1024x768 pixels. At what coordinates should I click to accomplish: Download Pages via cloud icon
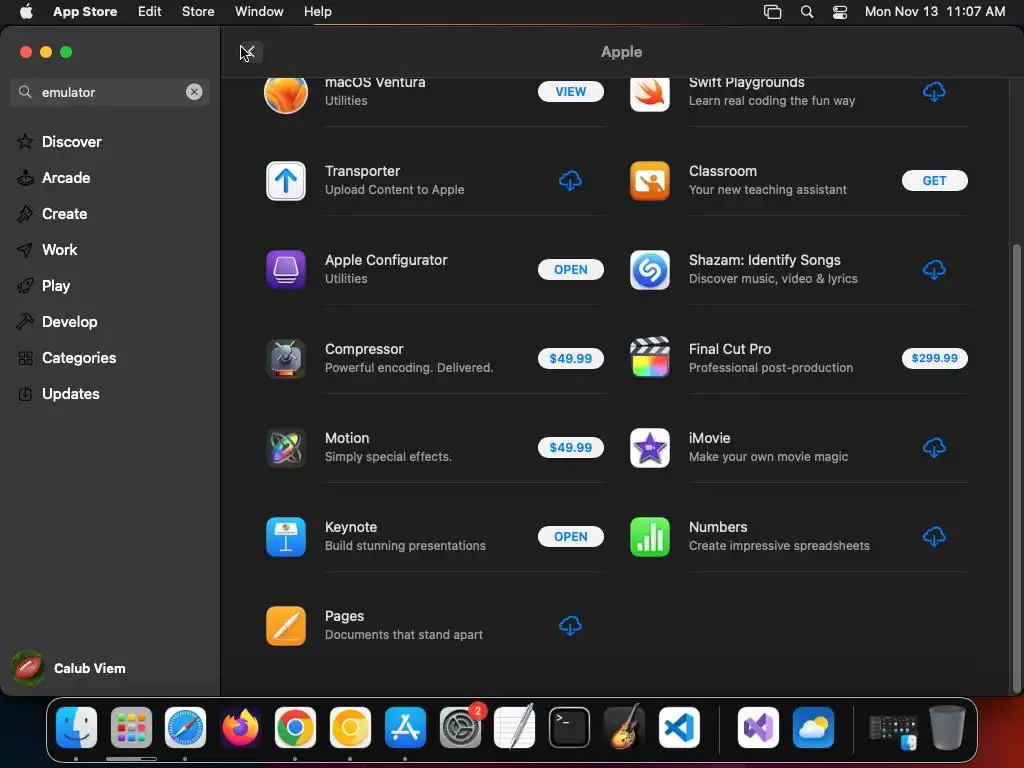click(x=570, y=626)
